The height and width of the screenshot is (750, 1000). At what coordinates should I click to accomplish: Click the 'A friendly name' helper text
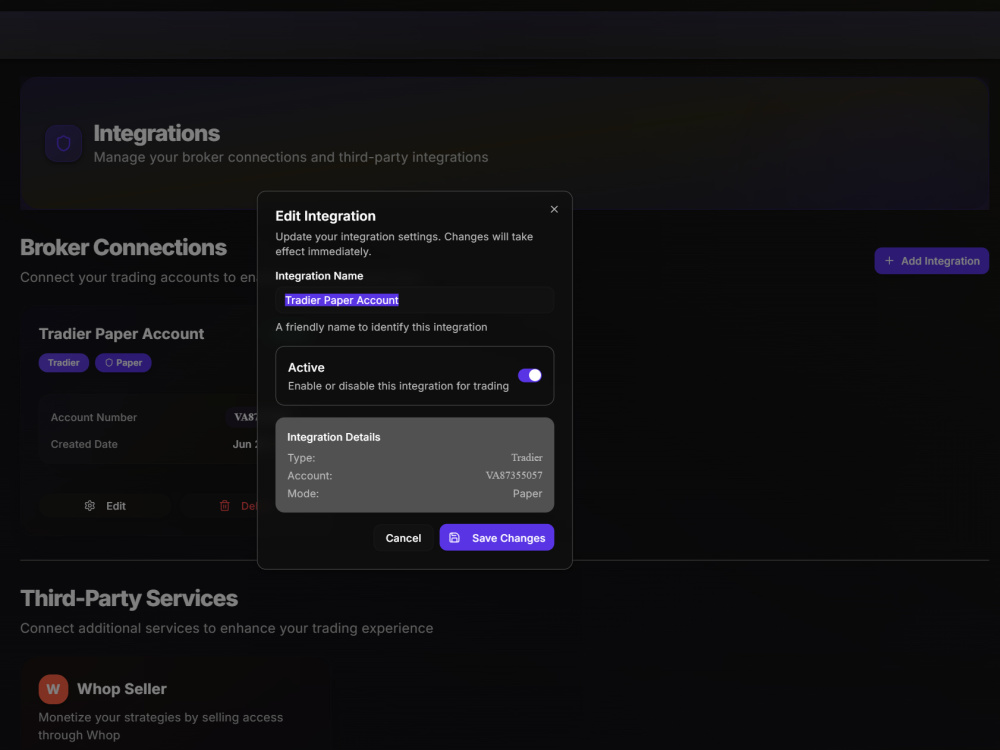click(x=381, y=327)
